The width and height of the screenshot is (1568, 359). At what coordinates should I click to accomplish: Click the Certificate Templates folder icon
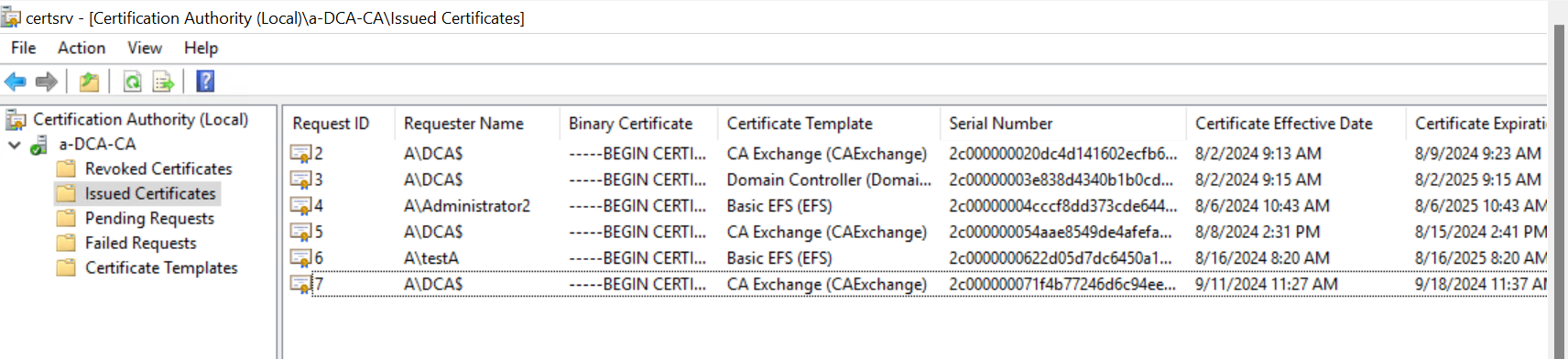tap(66, 268)
